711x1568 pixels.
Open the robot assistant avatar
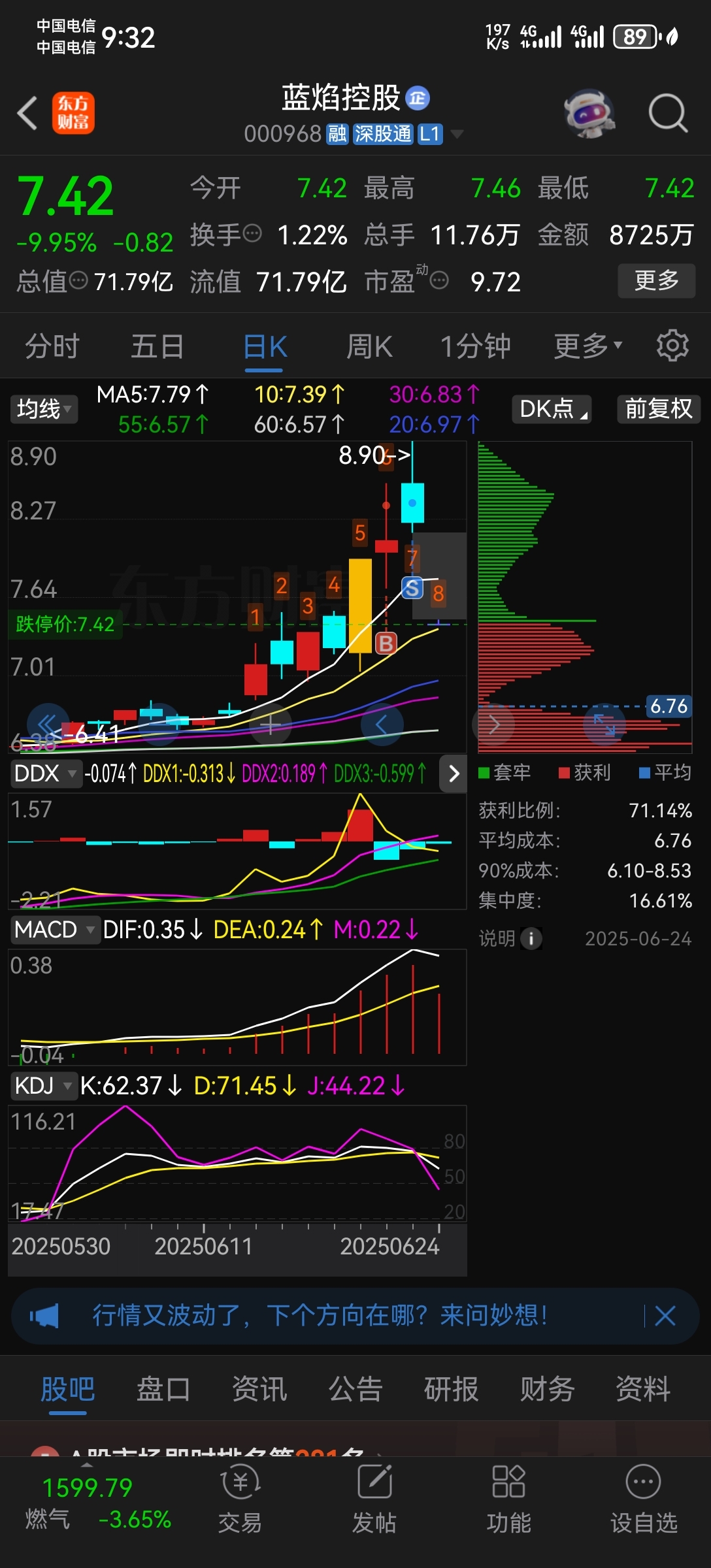(x=589, y=113)
